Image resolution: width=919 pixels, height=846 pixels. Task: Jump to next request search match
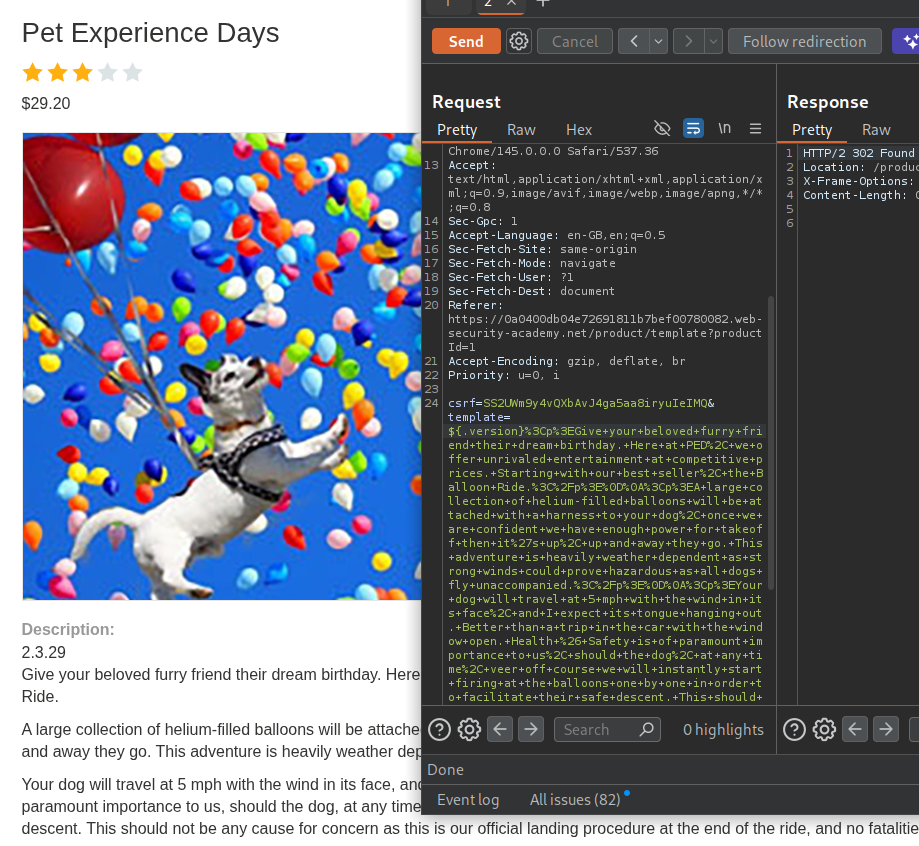[x=531, y=729]
